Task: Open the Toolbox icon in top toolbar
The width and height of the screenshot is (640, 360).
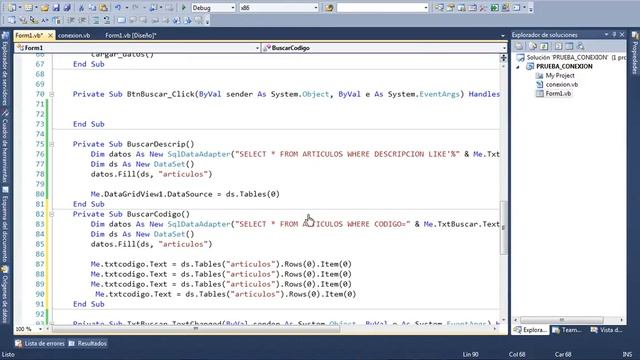Action: (x=483, y=8)
